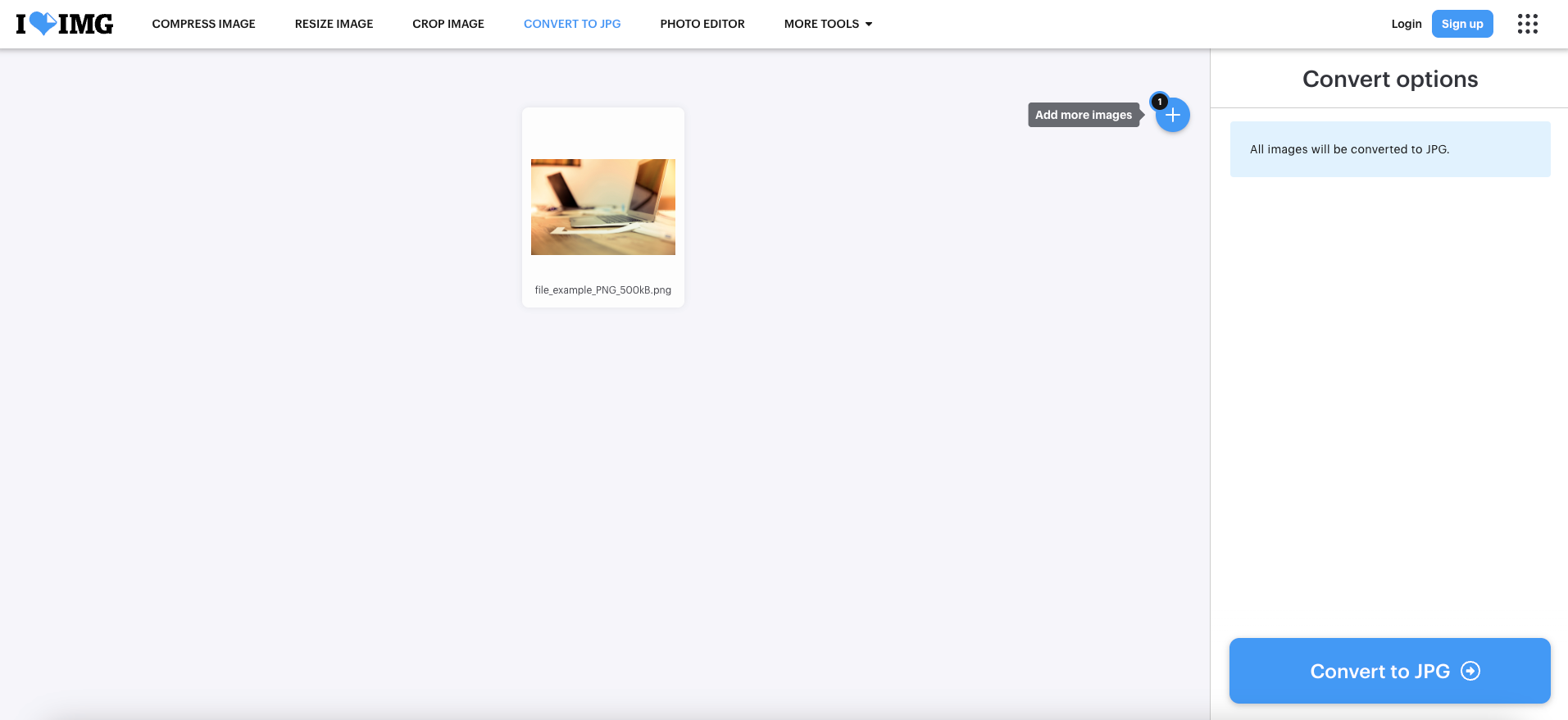Expand the More Tools dropdown
This screenshot has height=720, width=1568.
coord(828,24)
